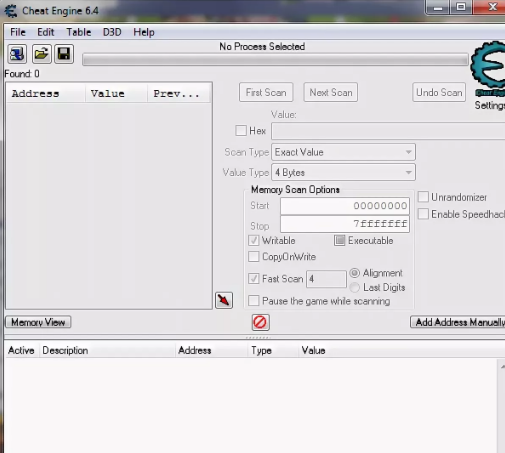Image resolution: width=505 pixels, height=453 pixels.
Task: Click the address table Address column header
Action: [x=212, y=350]
